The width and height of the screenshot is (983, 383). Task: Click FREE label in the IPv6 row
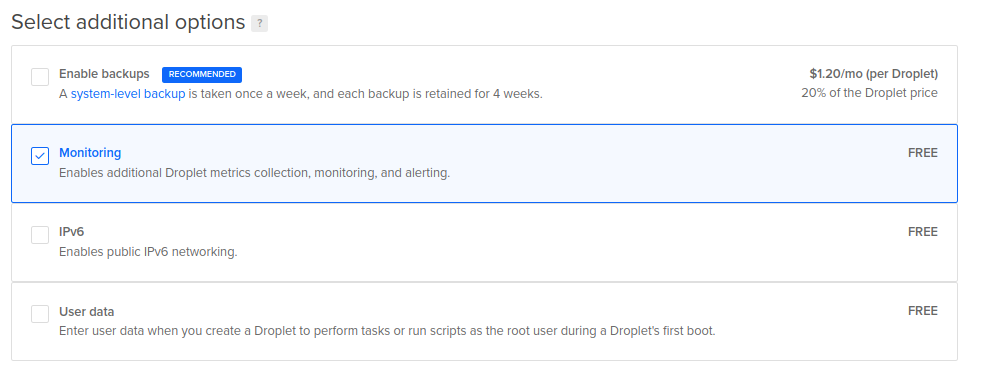pyautogui.click(x=923, y=232)
